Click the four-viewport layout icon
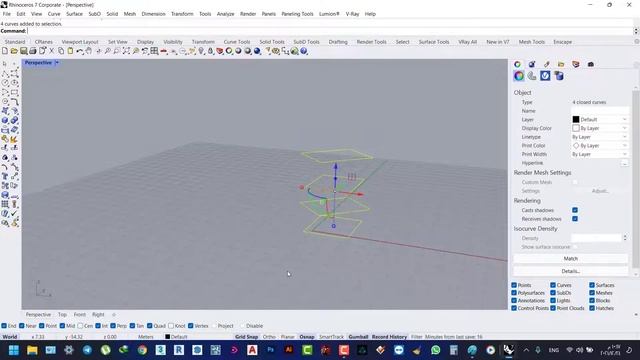 [154, 51]
